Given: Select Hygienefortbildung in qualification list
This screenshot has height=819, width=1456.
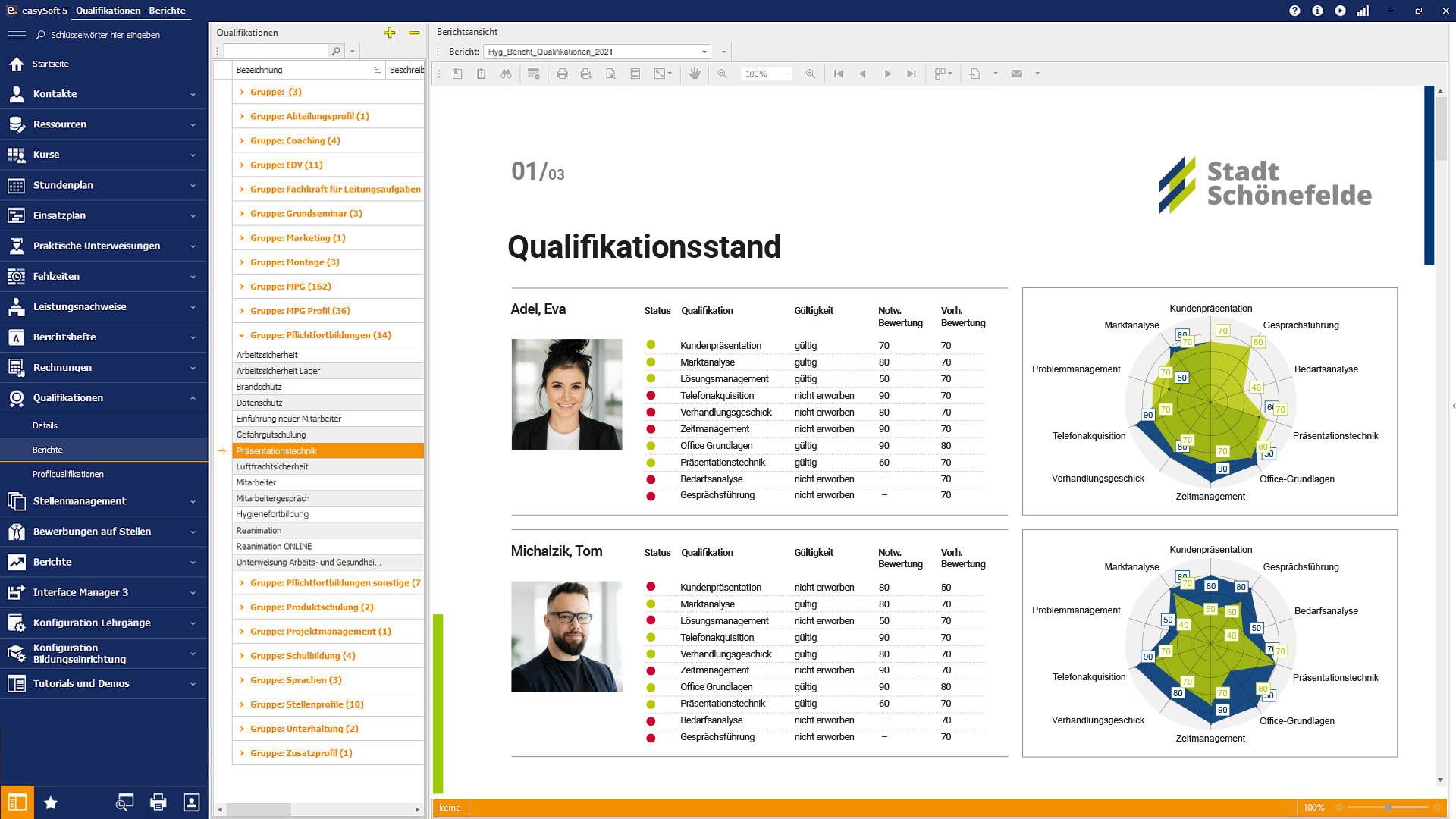Looking at the screenshot, I should pyautogui.click(x=328, y=514).
